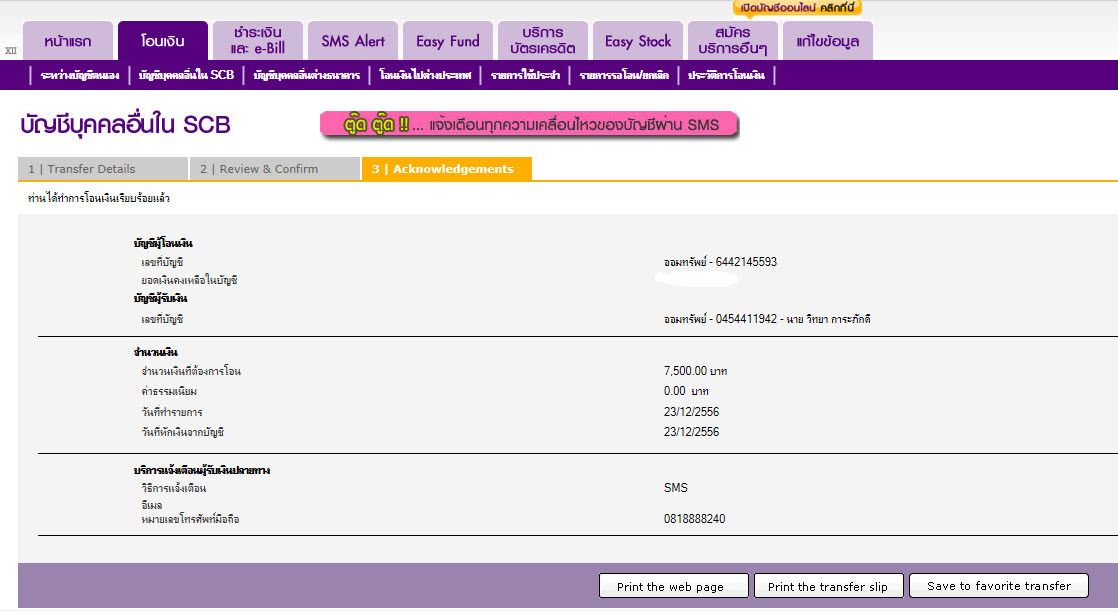Click Print the web page button

tap(674, 586)
